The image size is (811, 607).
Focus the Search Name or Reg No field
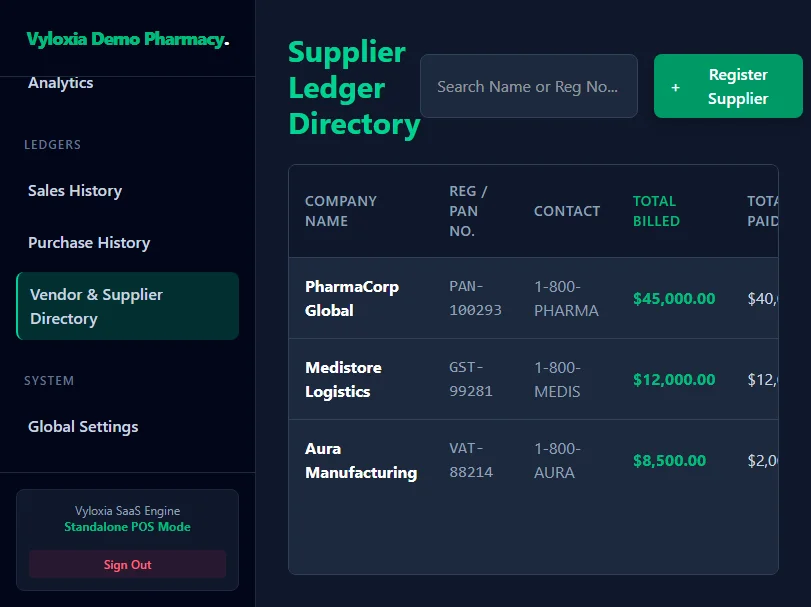[529, 86]
